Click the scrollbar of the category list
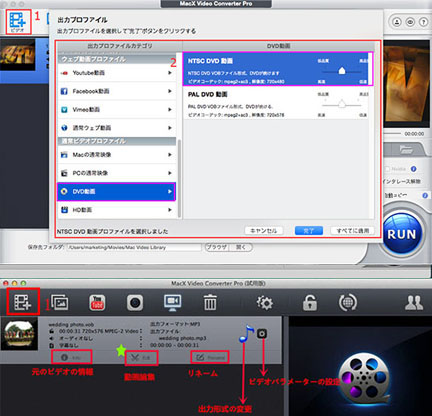 [180, 178]
